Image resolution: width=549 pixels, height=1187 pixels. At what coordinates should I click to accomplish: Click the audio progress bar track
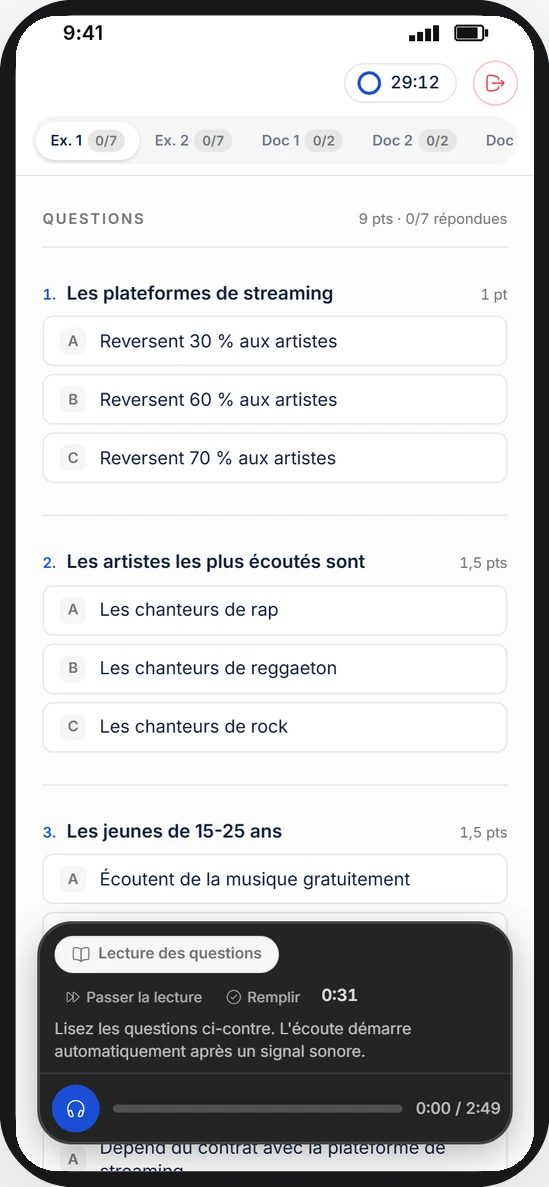tap(257, 1108)
